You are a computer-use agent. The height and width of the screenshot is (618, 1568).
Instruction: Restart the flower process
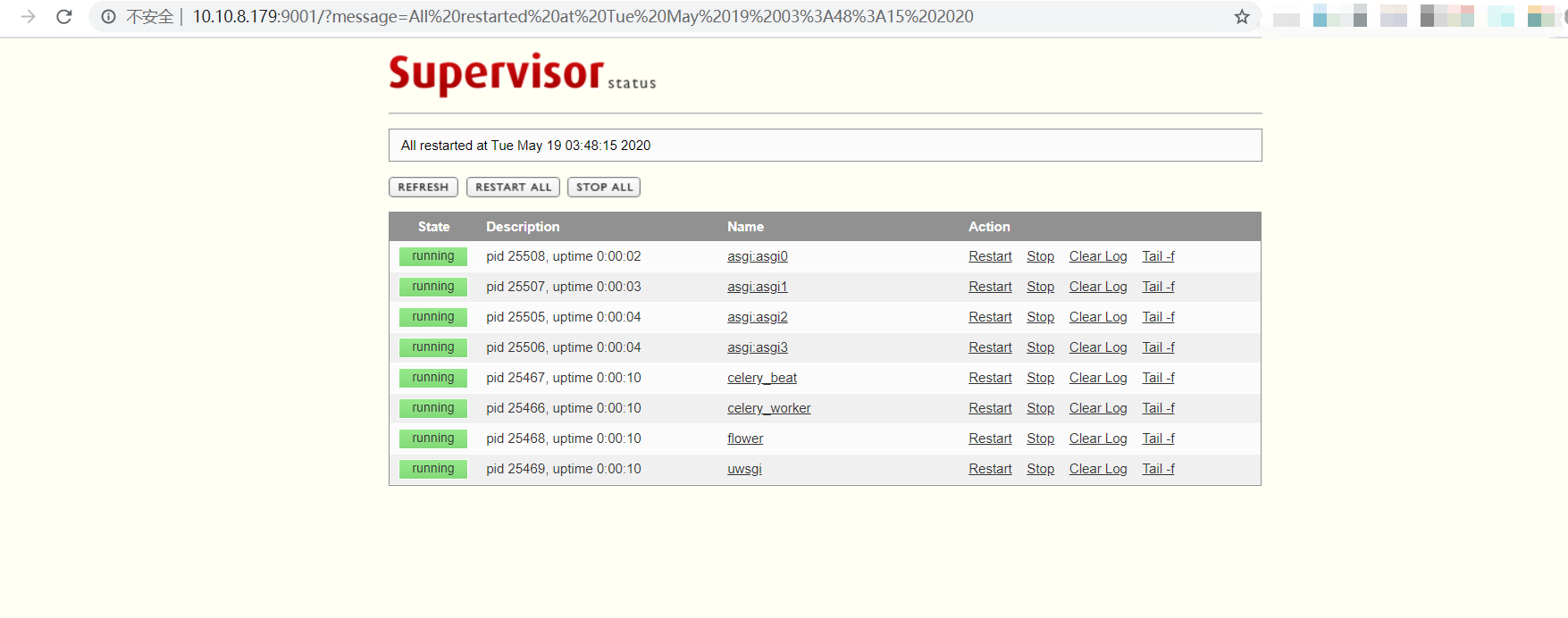[x=990, y=438]
